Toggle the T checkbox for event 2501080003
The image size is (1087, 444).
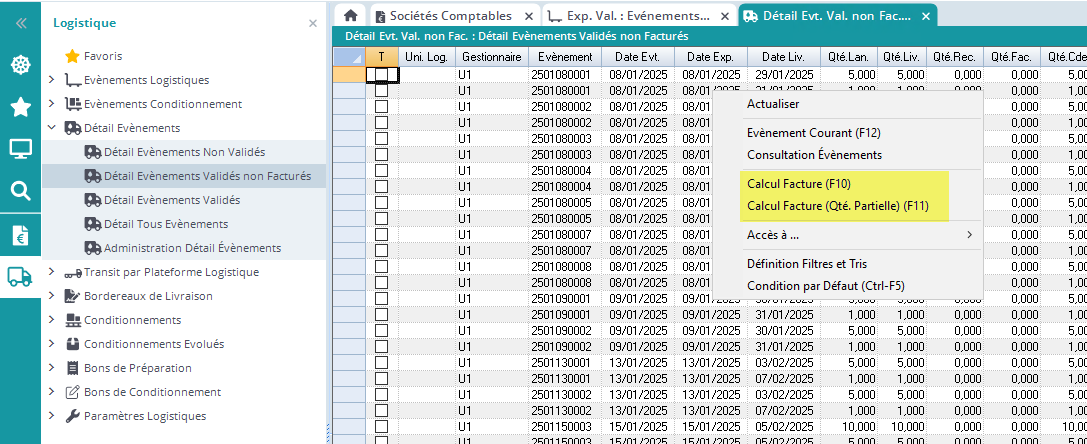tap(381, 138)
